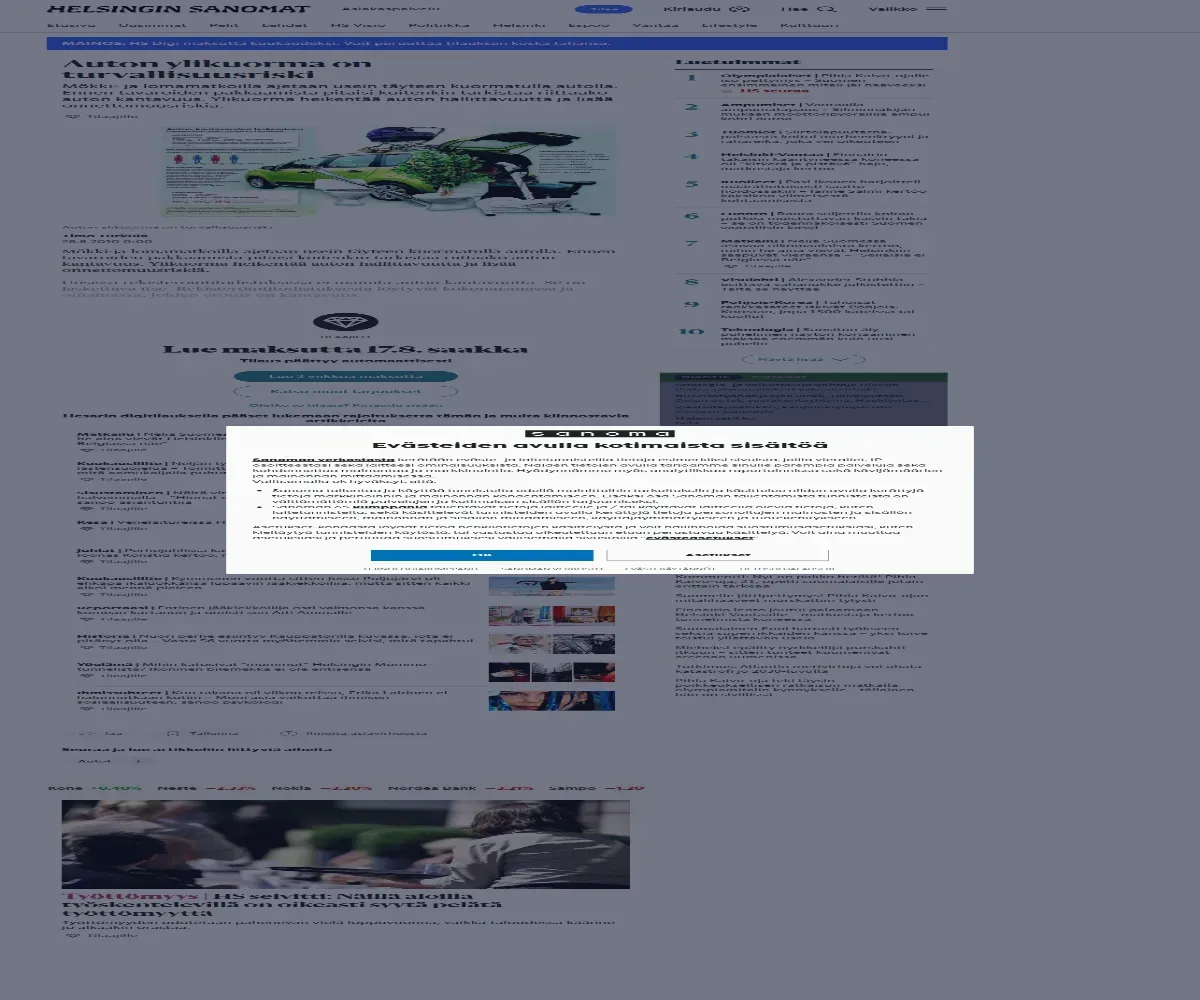Click the Katso muut tarjoukset button

346,392
